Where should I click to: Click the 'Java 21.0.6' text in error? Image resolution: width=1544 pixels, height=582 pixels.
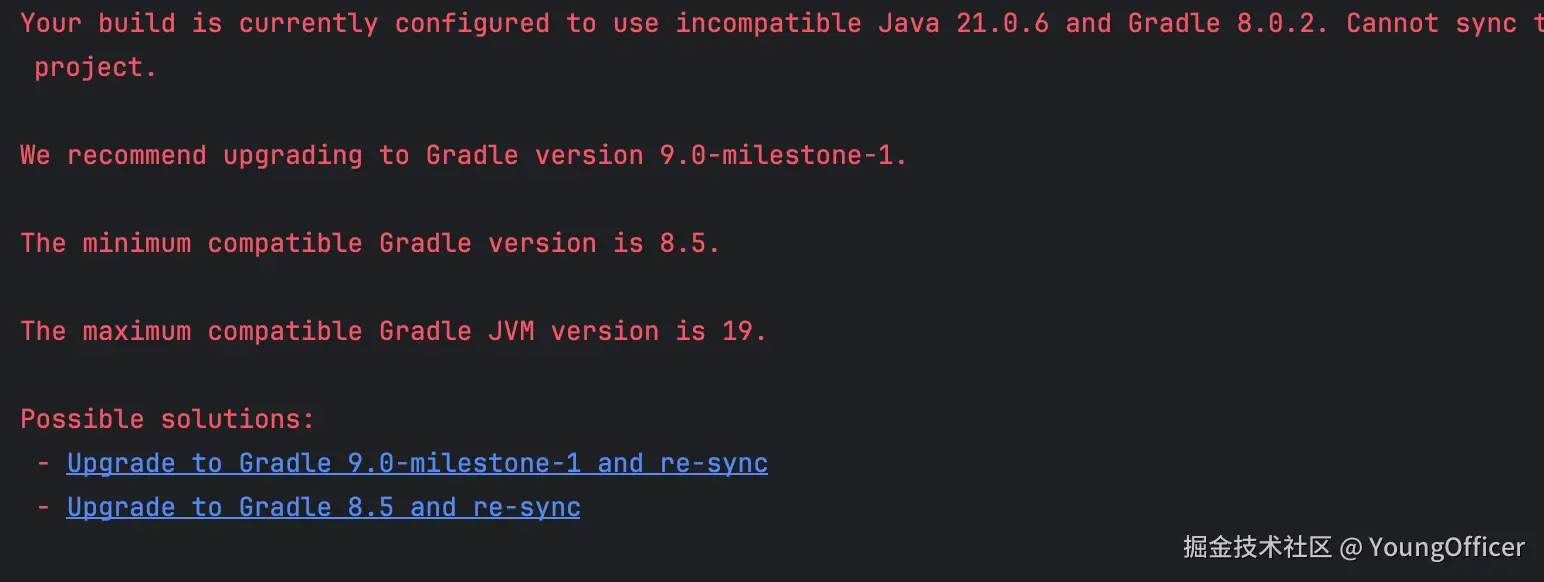[963, 23]
